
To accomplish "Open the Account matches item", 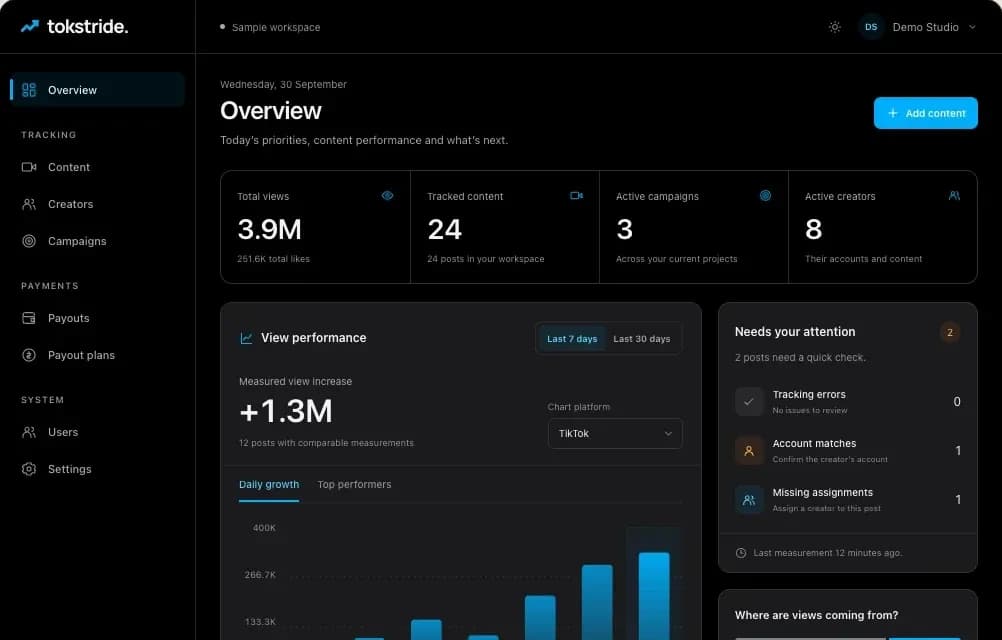I will [847, 451].
